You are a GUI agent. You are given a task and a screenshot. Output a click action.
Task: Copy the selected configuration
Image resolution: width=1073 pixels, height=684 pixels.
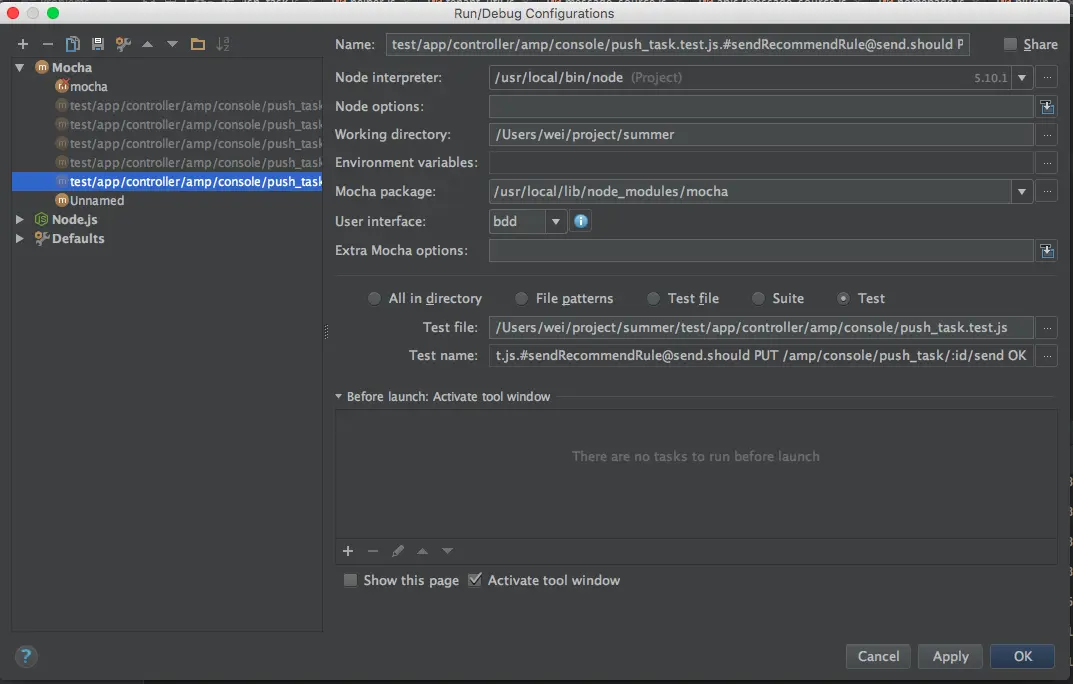click(73, 44)
